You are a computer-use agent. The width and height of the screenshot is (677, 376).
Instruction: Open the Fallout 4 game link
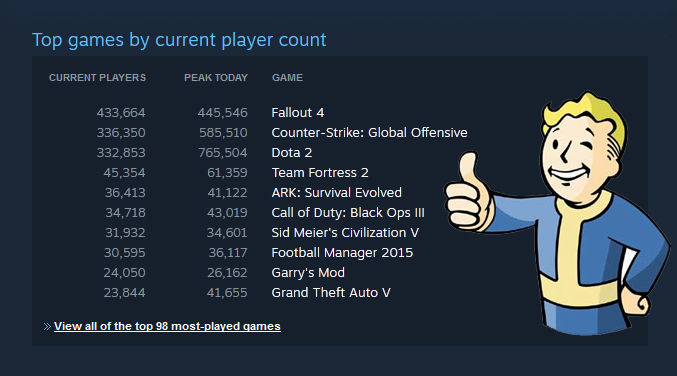click(x=297, y=113)
